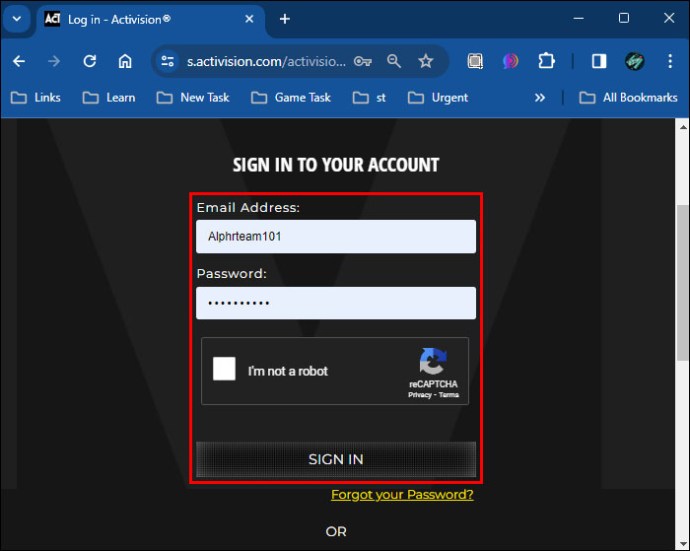Open the Urgent bookmark folder
690x551 pixels.
click(438, 98)
